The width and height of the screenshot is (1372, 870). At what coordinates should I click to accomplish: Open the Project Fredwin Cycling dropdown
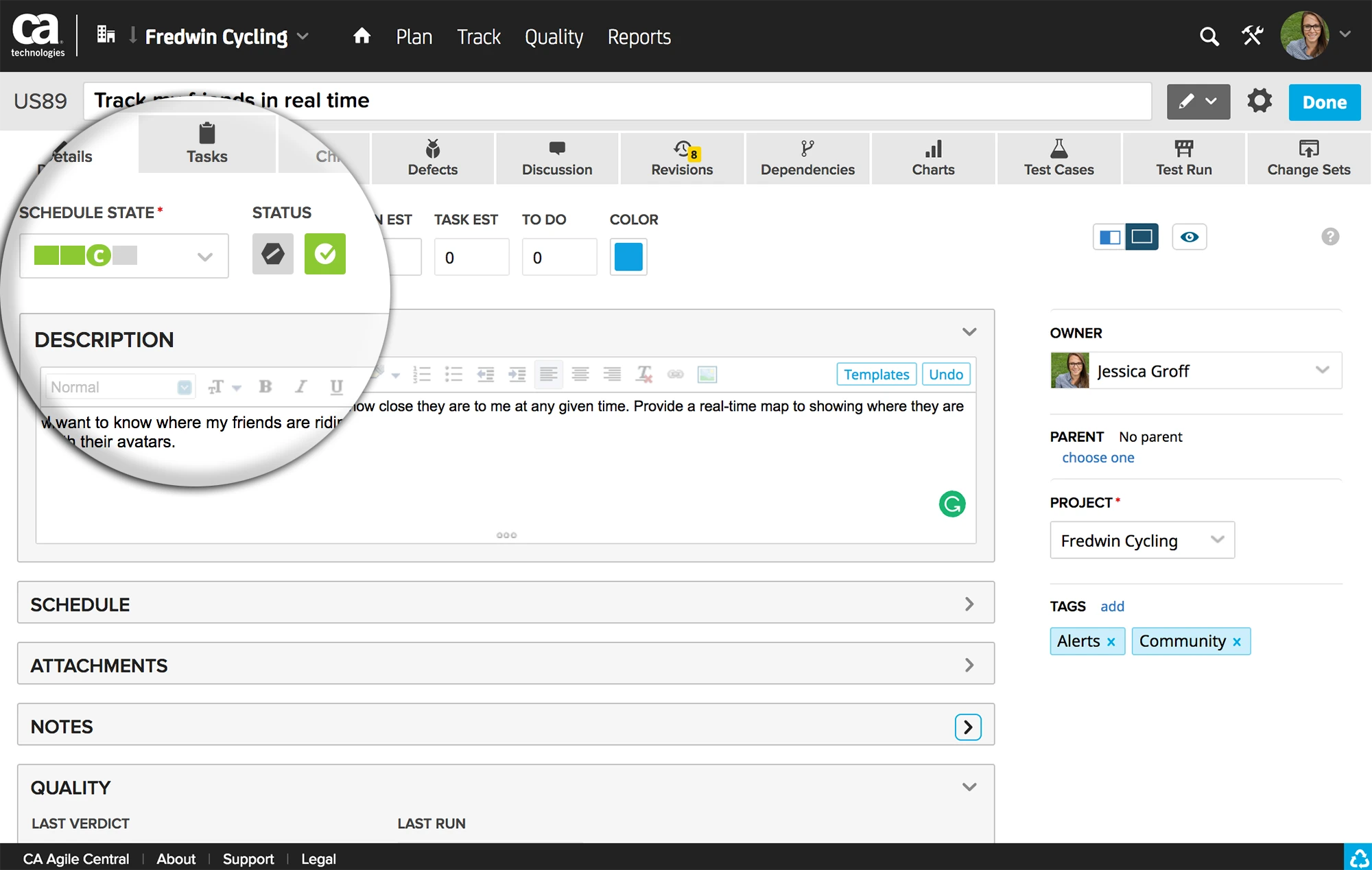click(x=1142, y=541)
